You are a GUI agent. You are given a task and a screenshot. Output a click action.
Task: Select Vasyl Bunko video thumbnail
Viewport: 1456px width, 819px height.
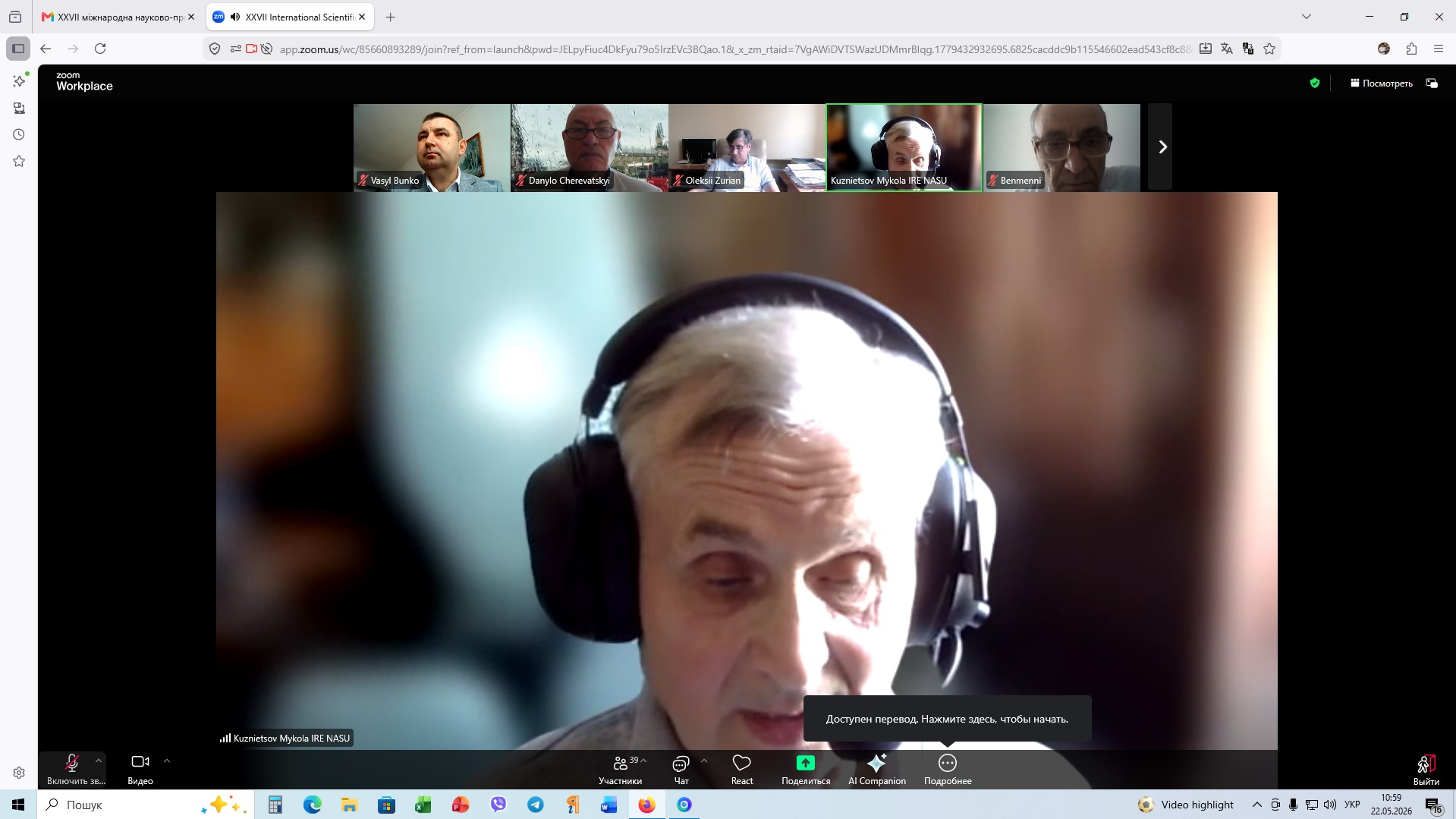[432, 147]
